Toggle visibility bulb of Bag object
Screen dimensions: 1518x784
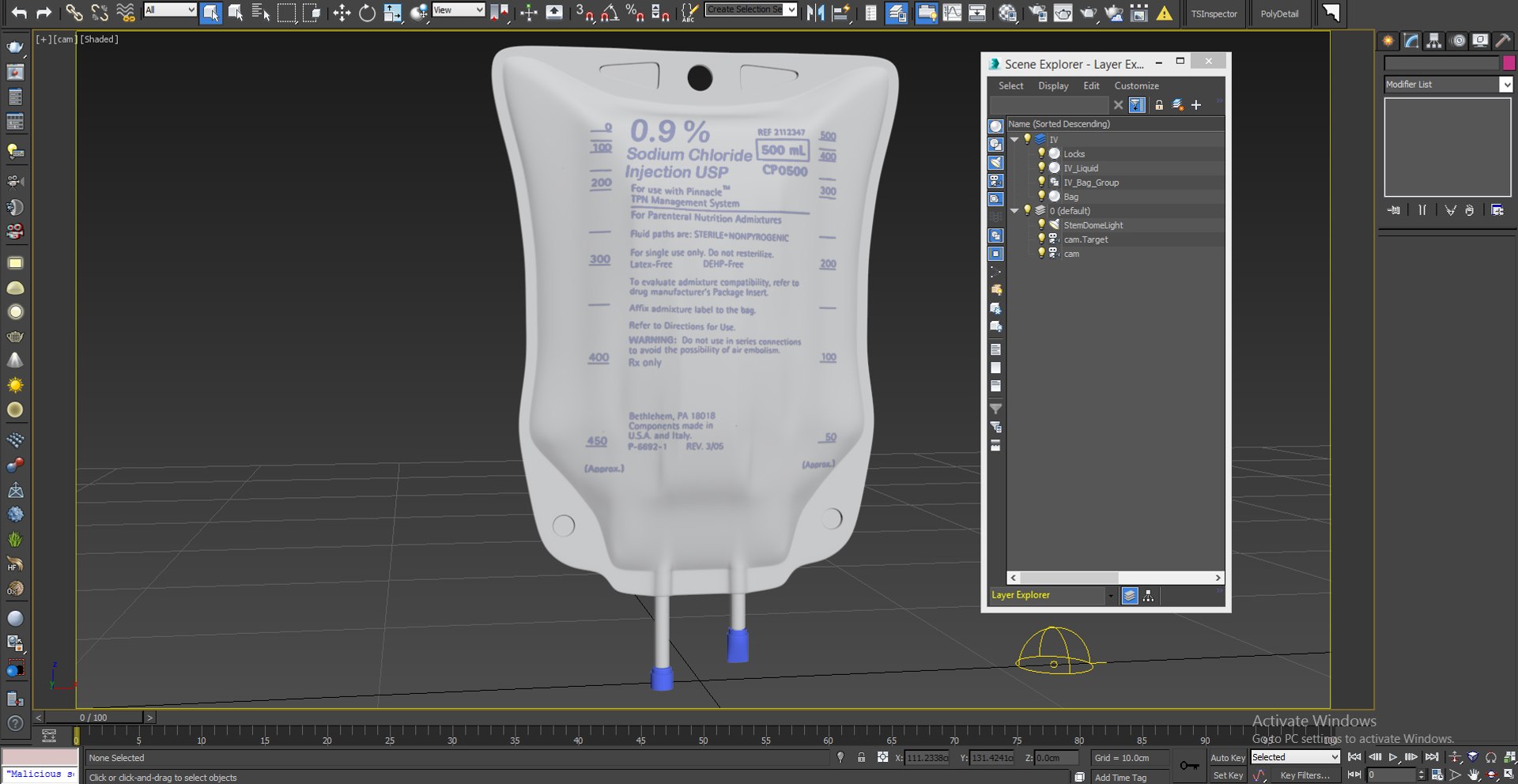click(1041, 196)
